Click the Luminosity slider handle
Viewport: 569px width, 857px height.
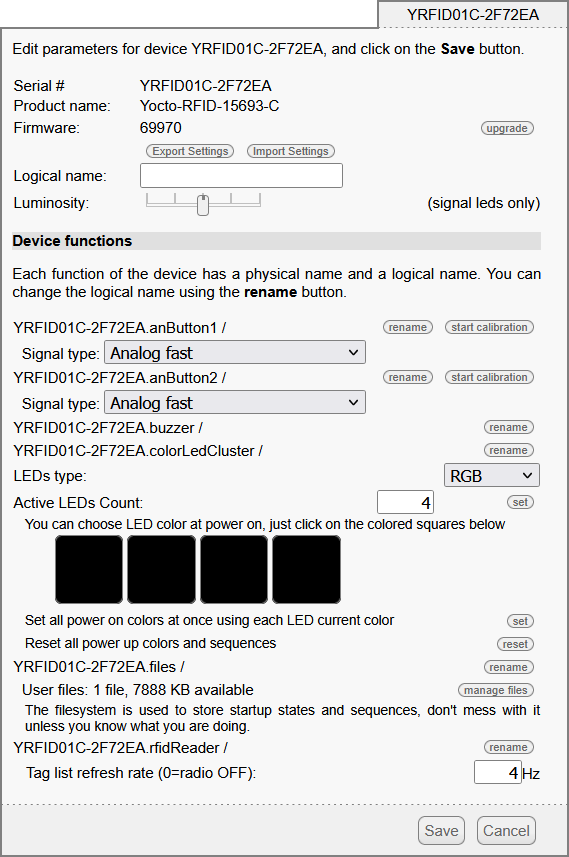coord(203,205)
